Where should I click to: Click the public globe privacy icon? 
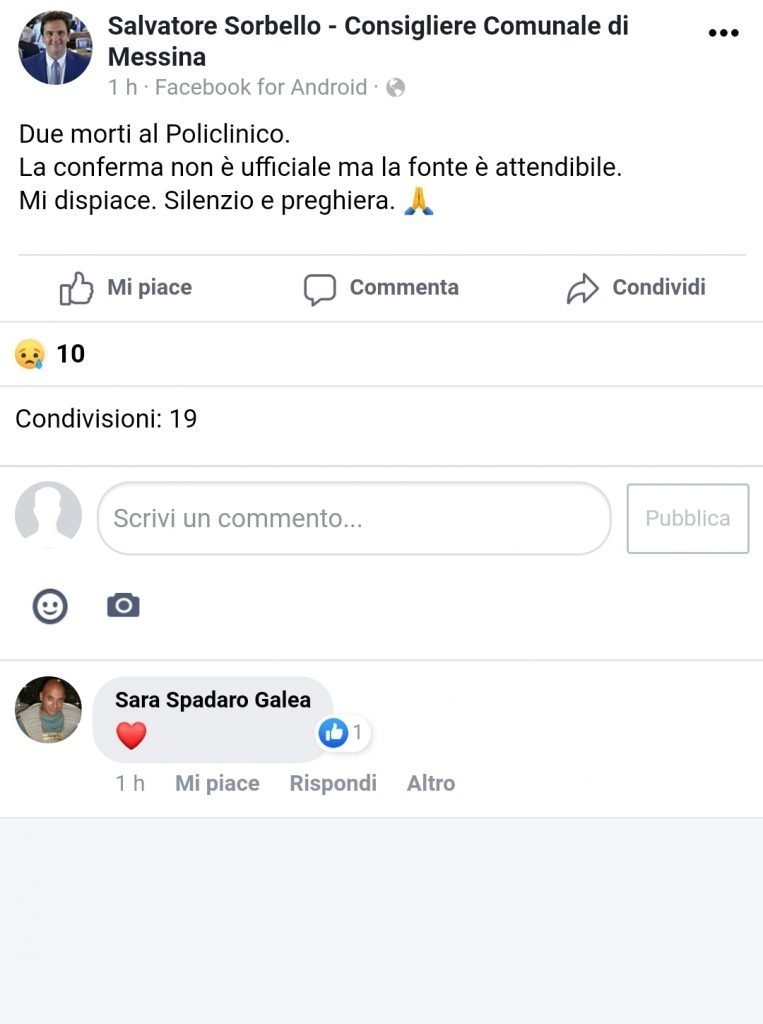click(x=396, y=88)
